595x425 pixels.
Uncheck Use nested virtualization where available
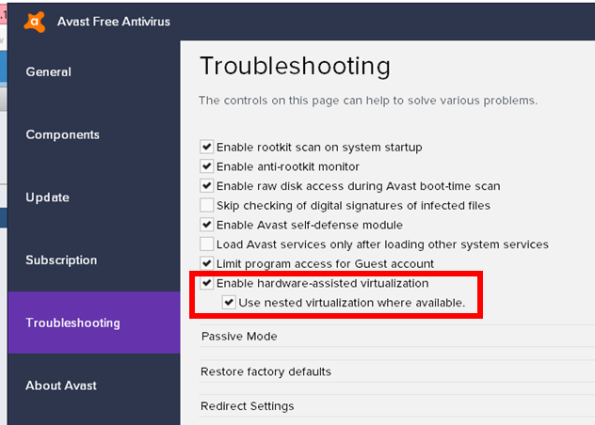pyautogui.click(x=229, y=302)
